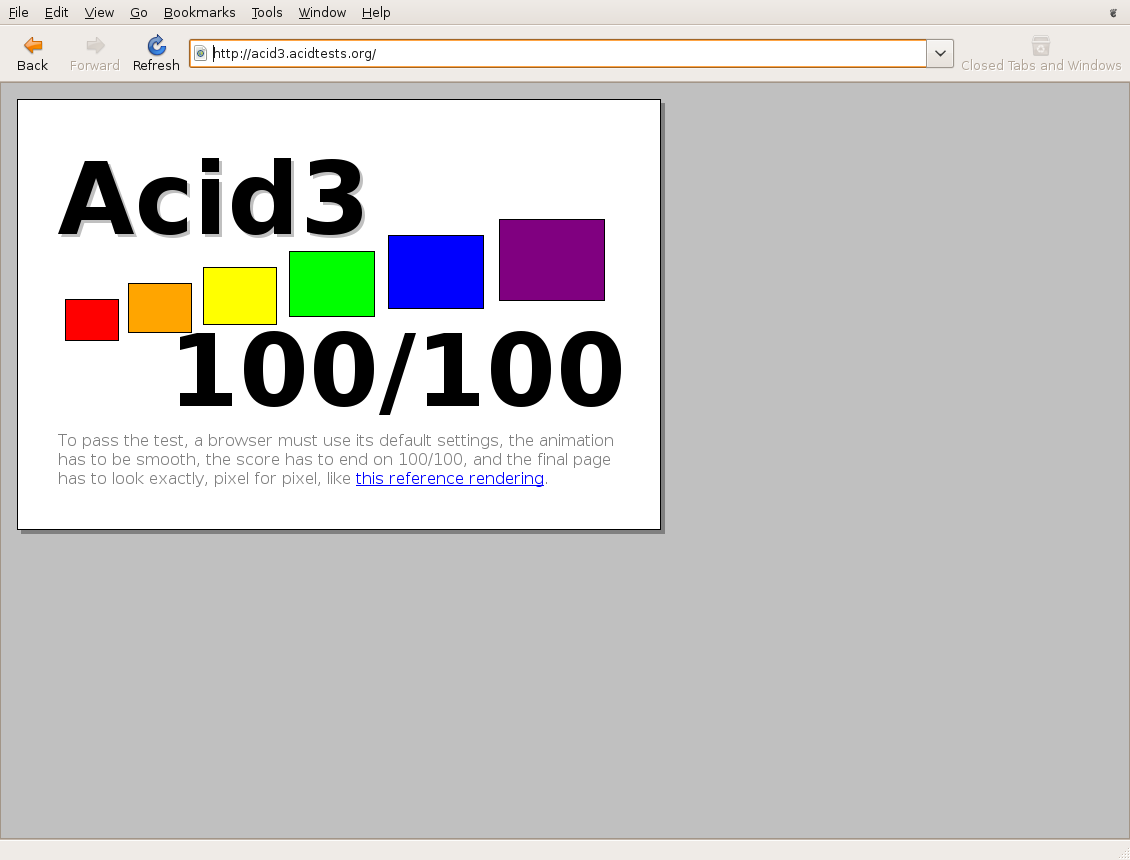The image size is (1130, 860).
Task: Grab the window resize grip corner
Action: coord(1124,854)
